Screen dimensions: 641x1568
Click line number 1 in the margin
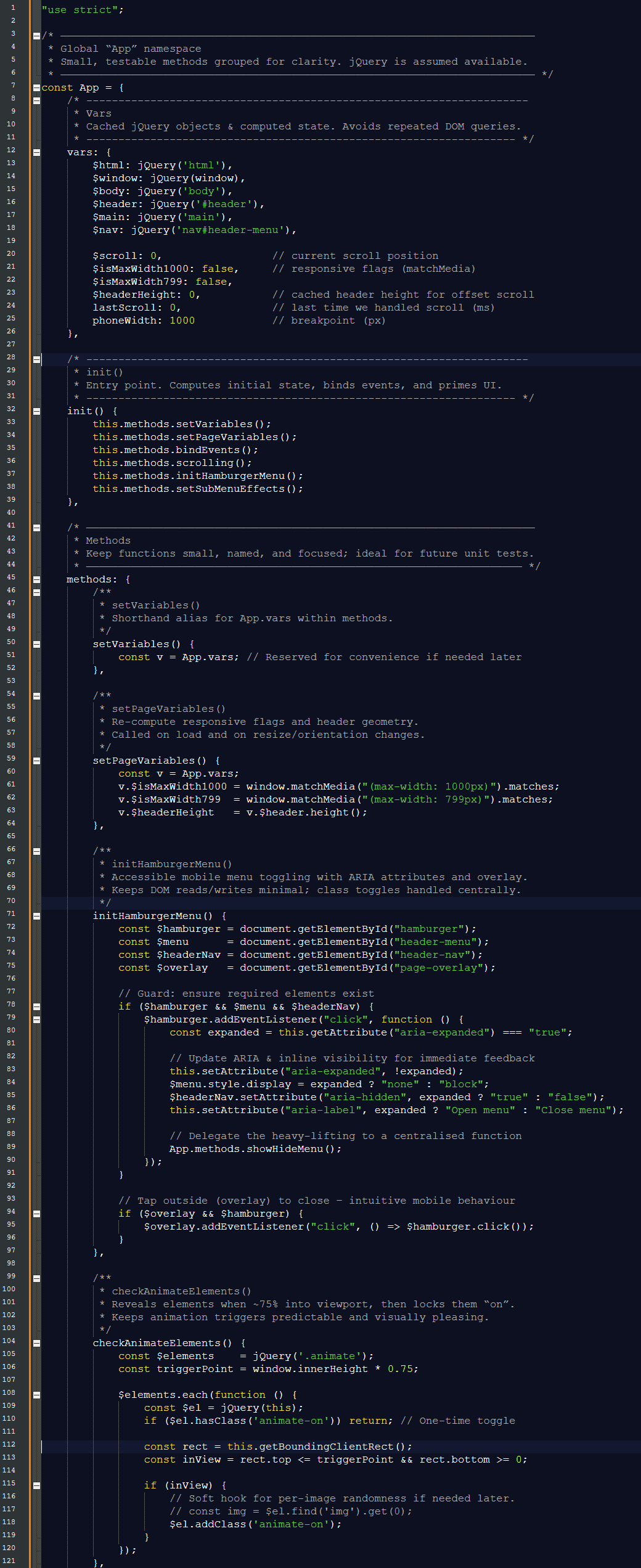tap(13, 7)
